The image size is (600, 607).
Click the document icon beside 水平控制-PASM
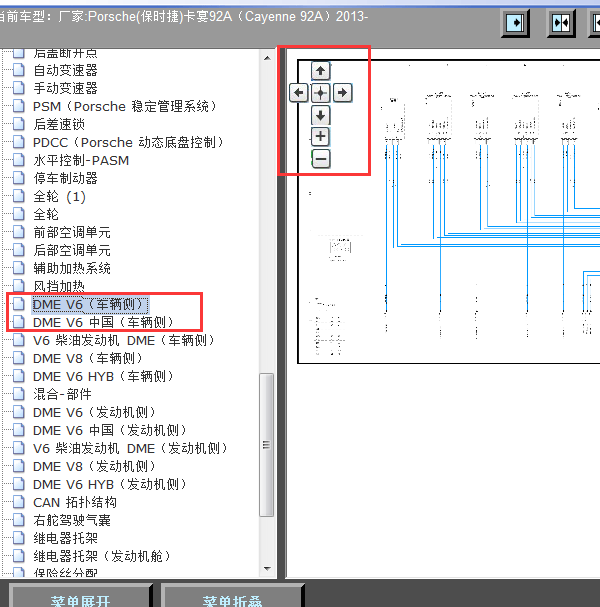(x=19, y=160)
